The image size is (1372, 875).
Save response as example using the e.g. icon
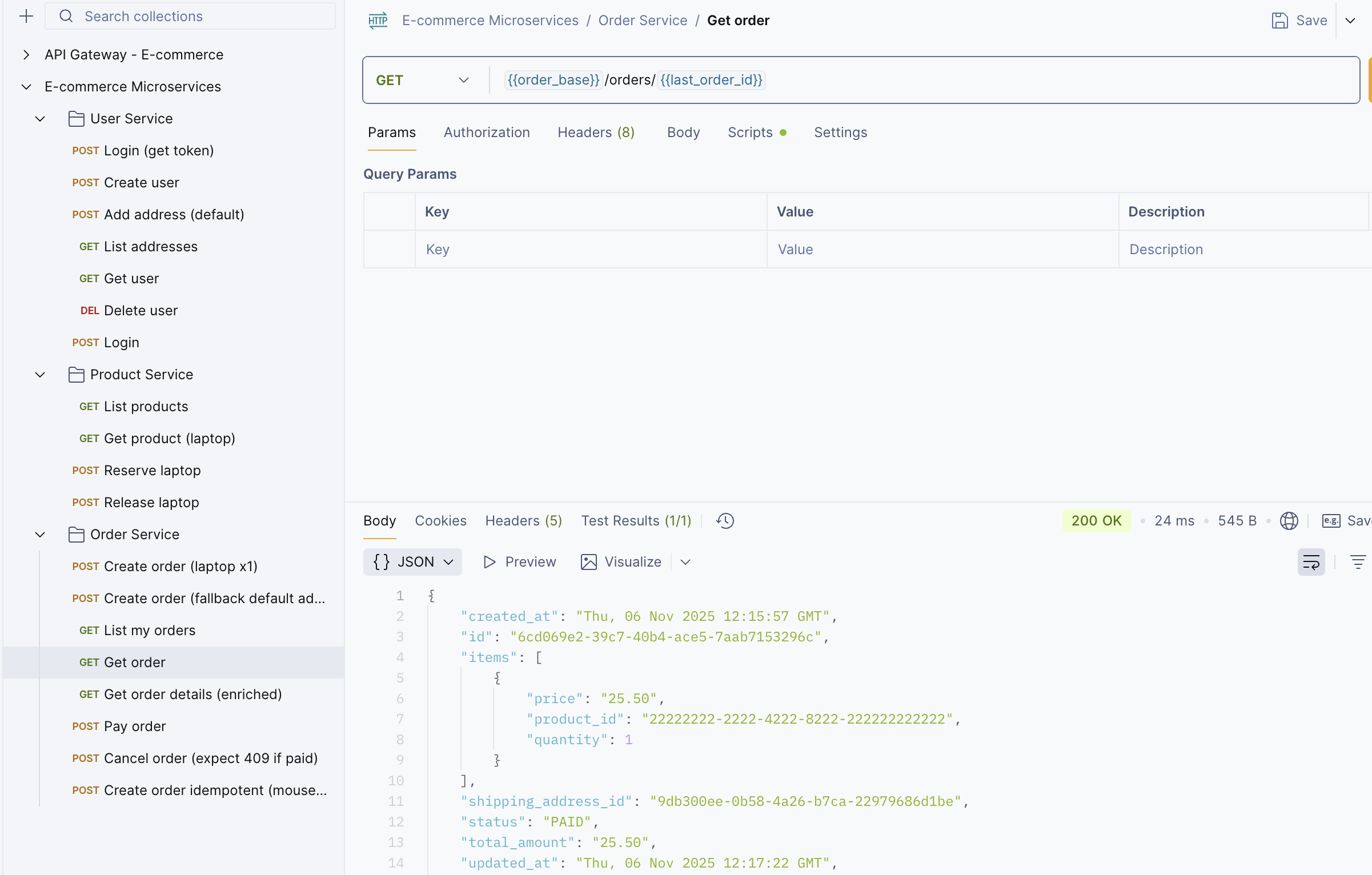pos(1330,520)
